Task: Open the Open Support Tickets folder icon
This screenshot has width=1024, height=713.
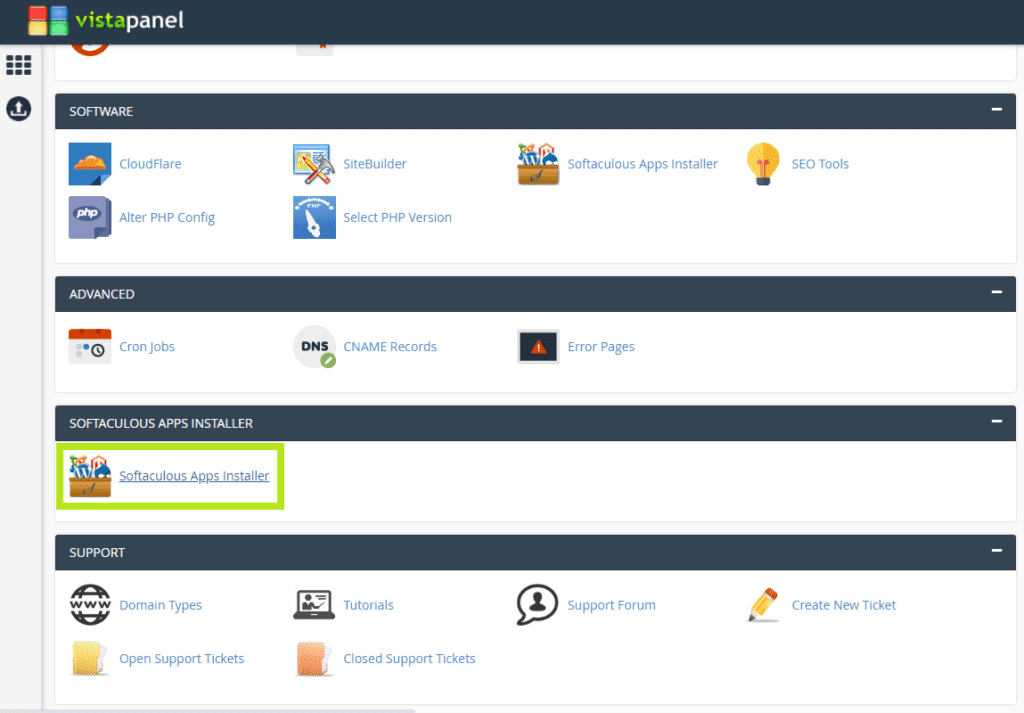Action: [x=89, y=658]
